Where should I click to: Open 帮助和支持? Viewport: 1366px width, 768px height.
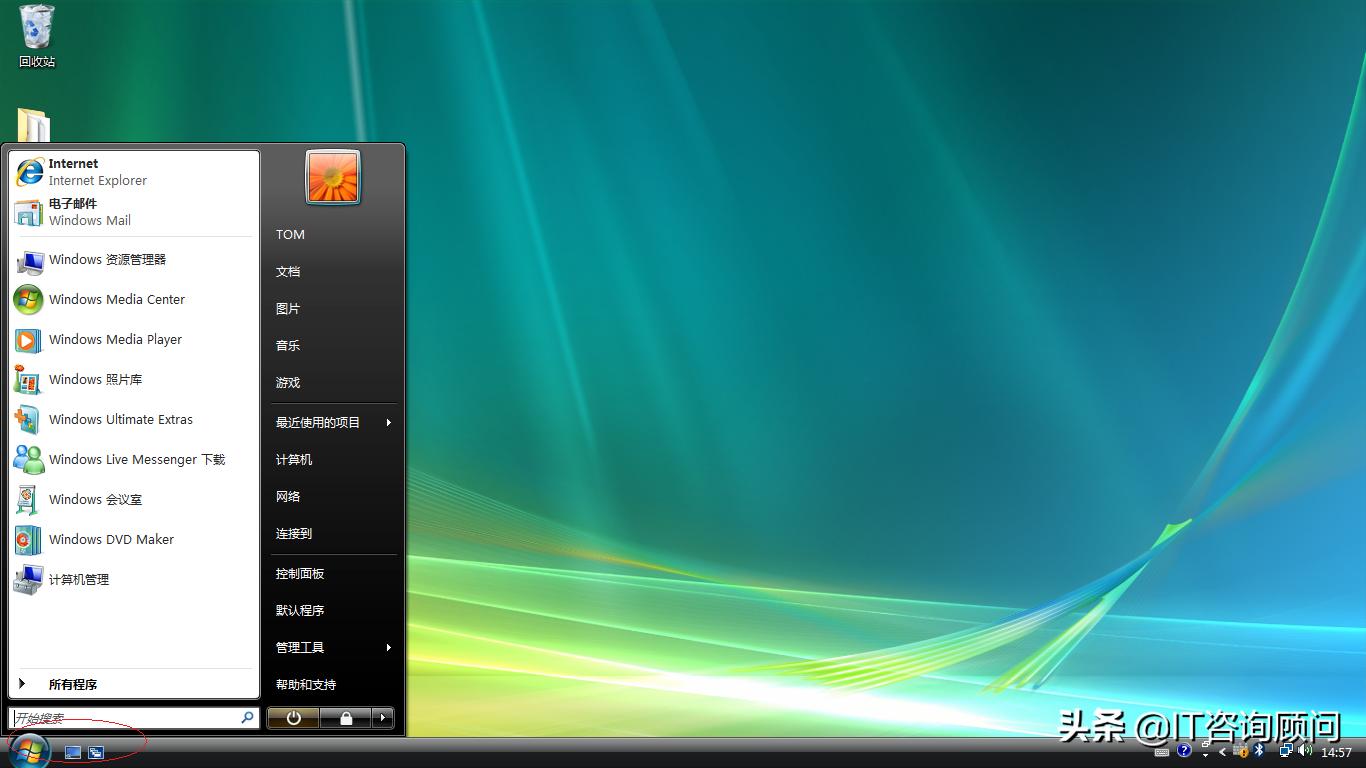tap(307, 684)
